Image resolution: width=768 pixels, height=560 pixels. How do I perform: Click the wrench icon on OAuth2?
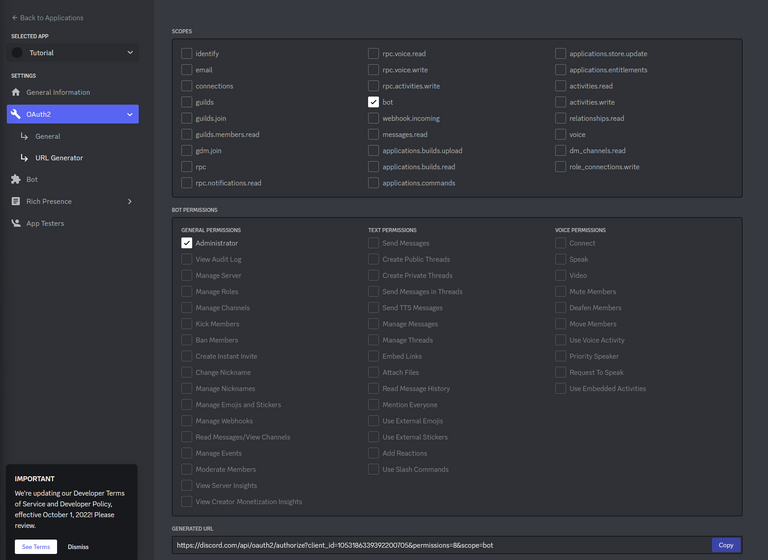click(16, 114)
